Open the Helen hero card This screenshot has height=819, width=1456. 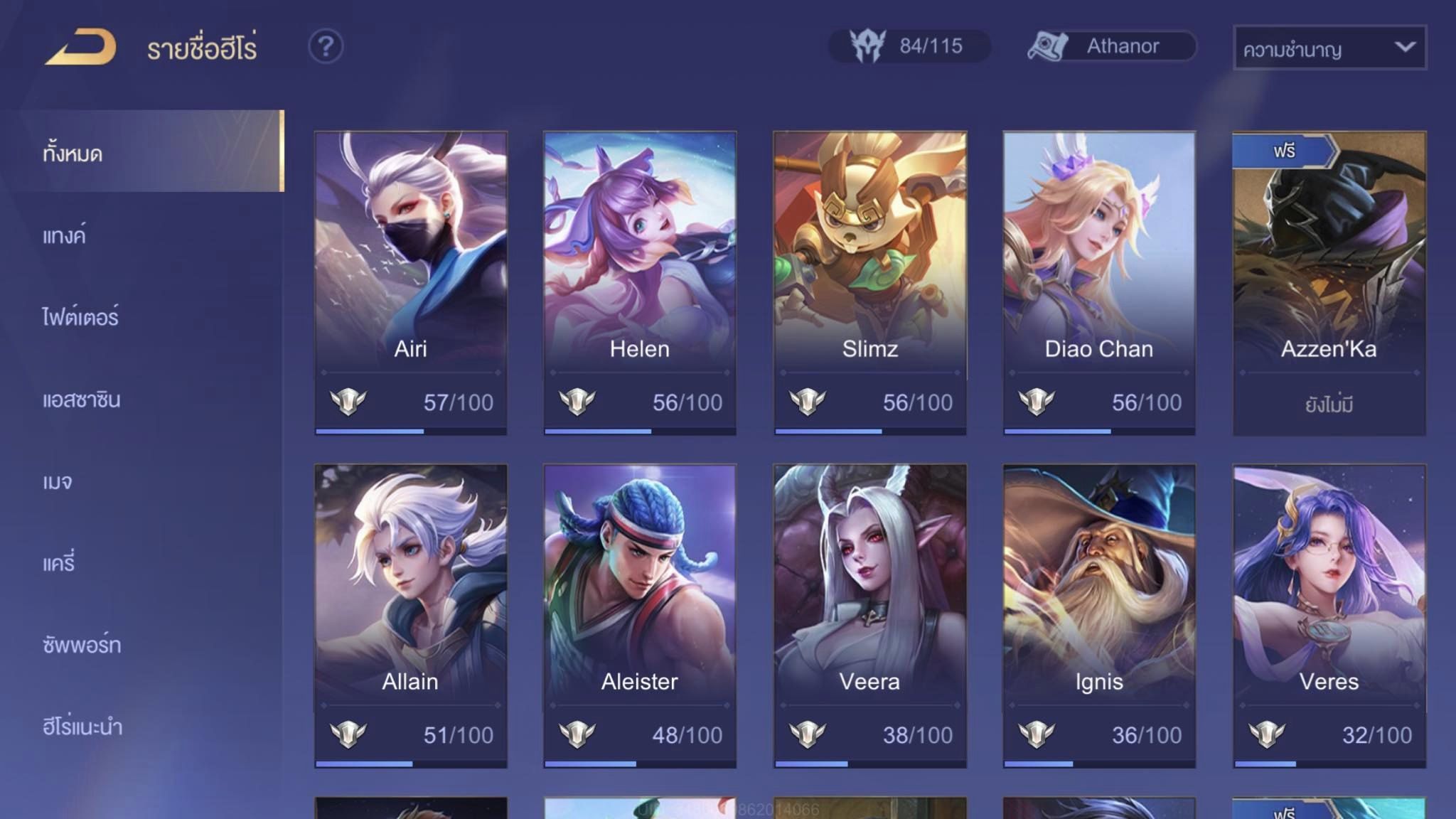[640, 283]
